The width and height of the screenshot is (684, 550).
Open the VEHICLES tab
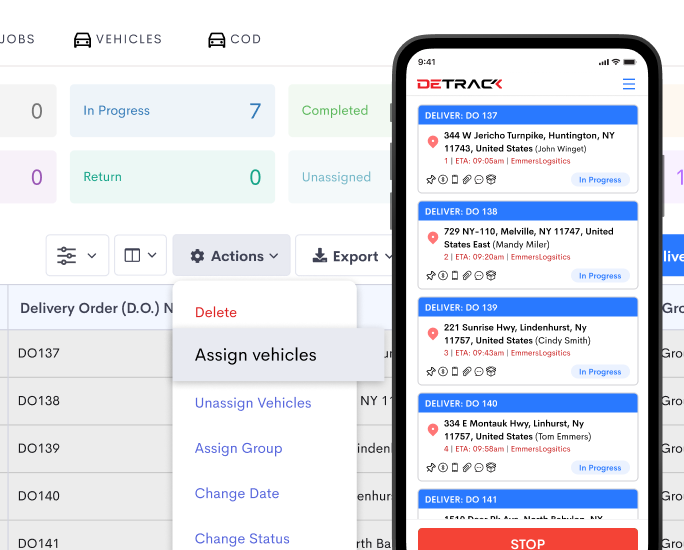coord(118,39)
